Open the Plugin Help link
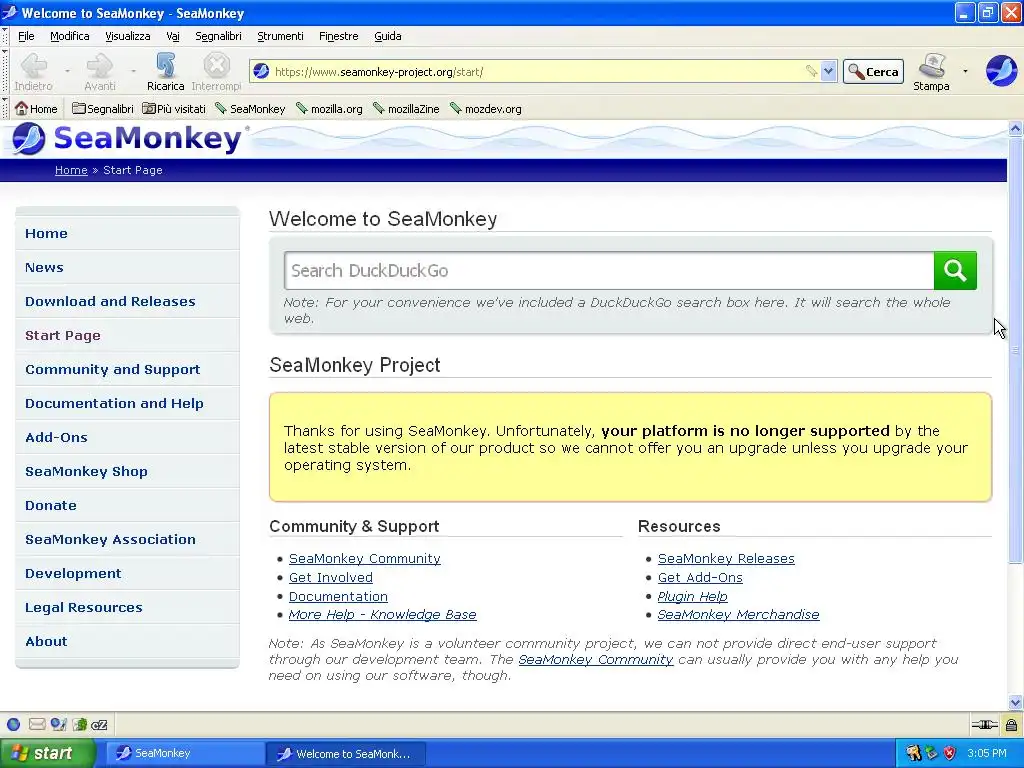The height and width of the screenshot is (768, 1024). 692,596
